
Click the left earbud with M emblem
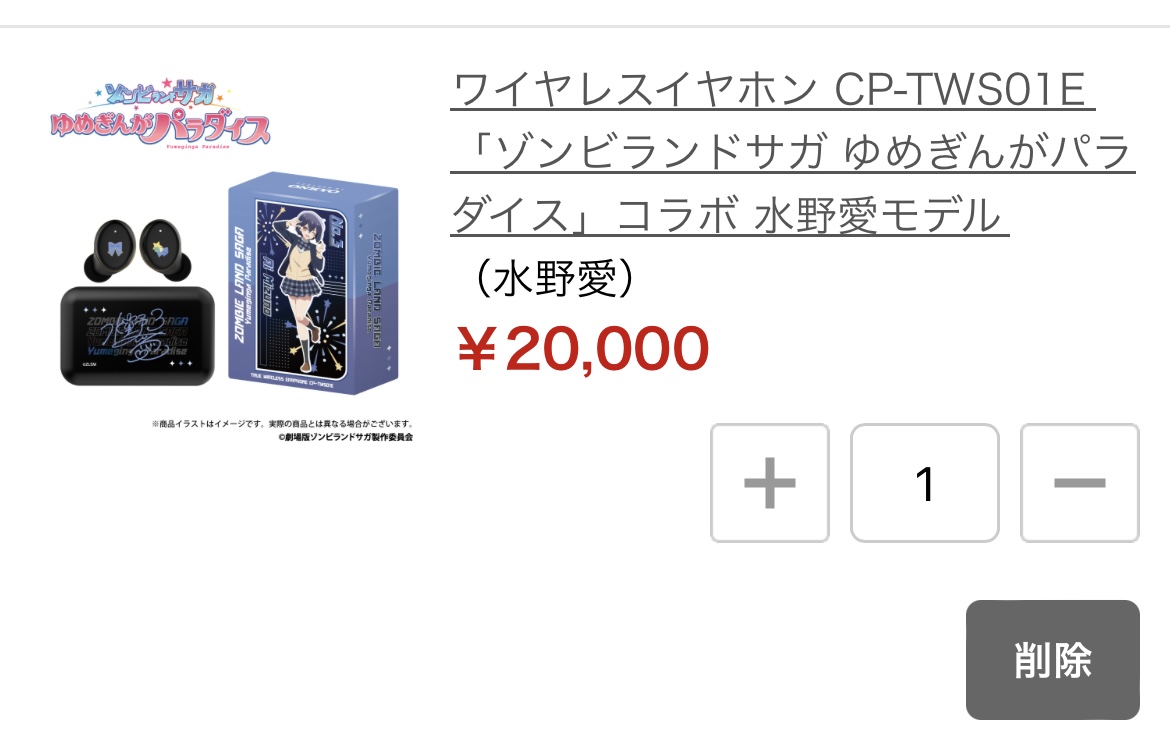(113, 249)
